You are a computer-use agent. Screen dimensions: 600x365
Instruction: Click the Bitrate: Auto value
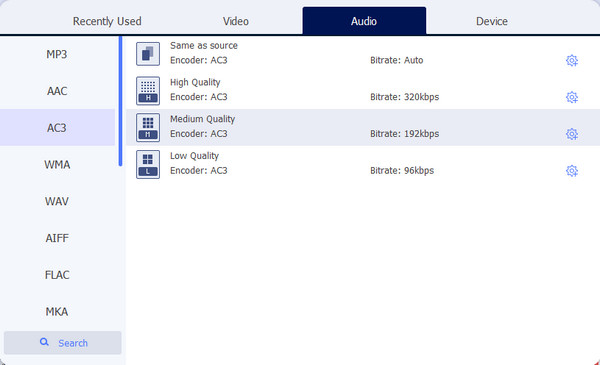396,60
